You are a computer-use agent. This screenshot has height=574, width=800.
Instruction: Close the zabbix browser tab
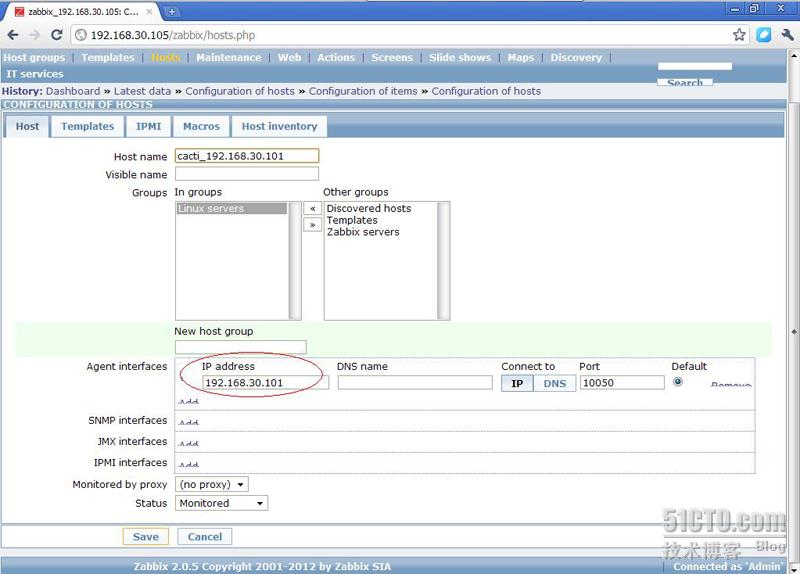pyautogui.click(x=149, y=11)
